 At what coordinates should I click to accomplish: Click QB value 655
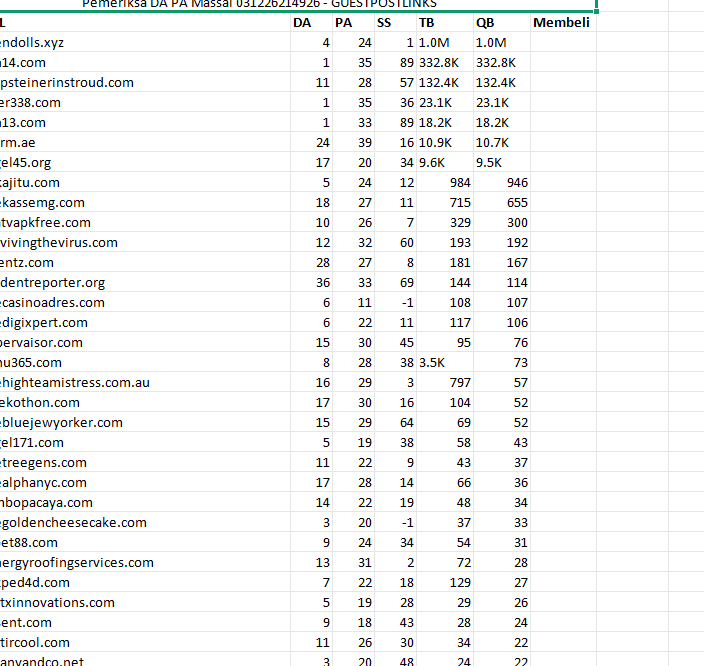coord(502,202)
